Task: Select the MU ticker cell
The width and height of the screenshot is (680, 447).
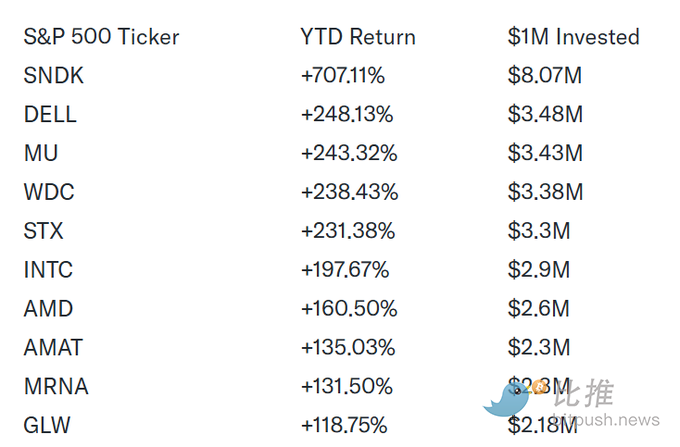Action: [41, 153]
